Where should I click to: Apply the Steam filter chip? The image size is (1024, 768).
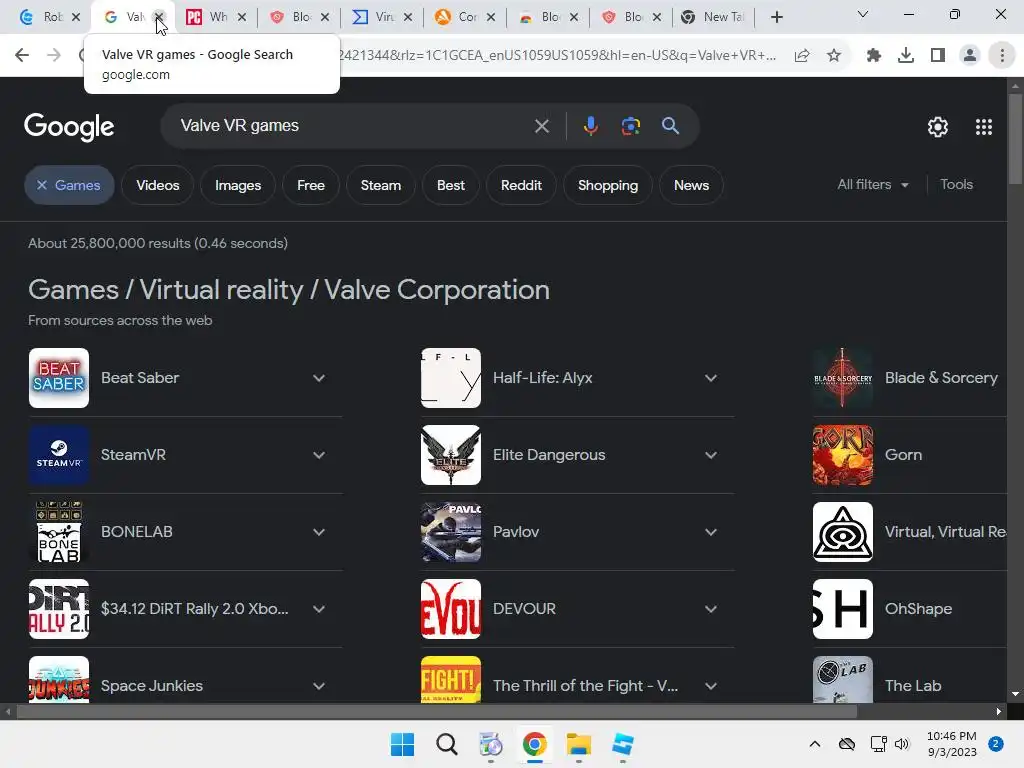click(x=381, y=185)
